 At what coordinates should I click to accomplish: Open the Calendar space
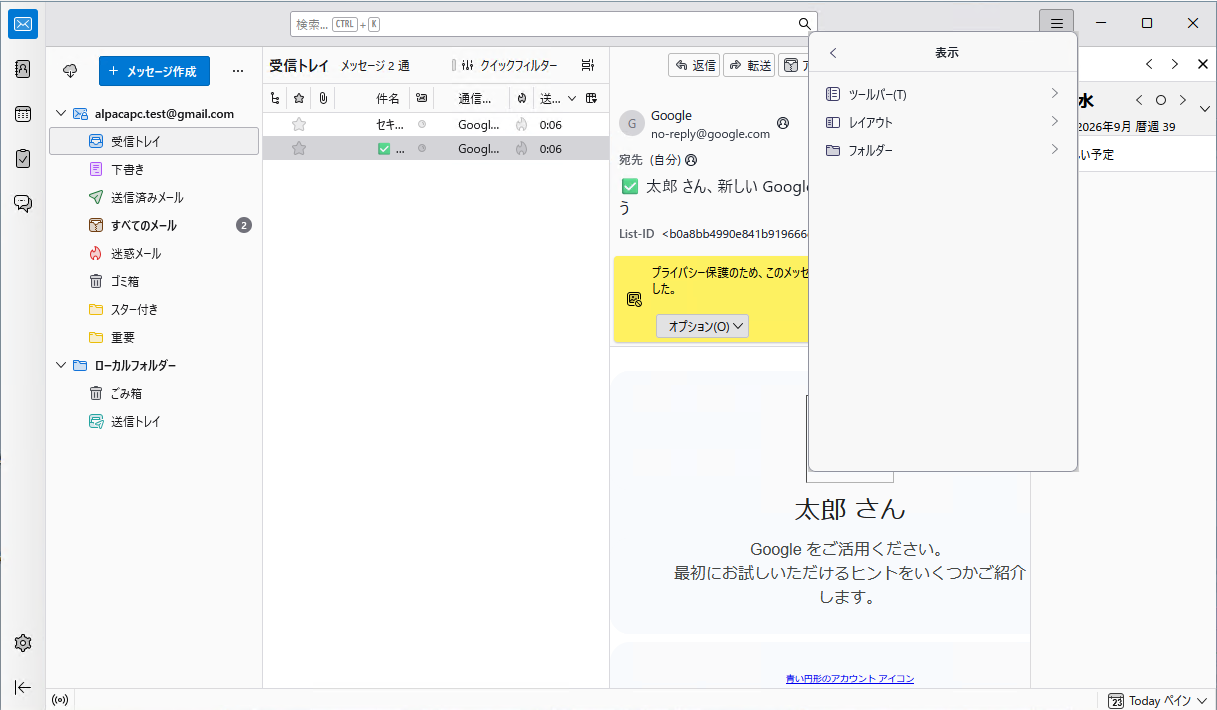click(23, 114)
